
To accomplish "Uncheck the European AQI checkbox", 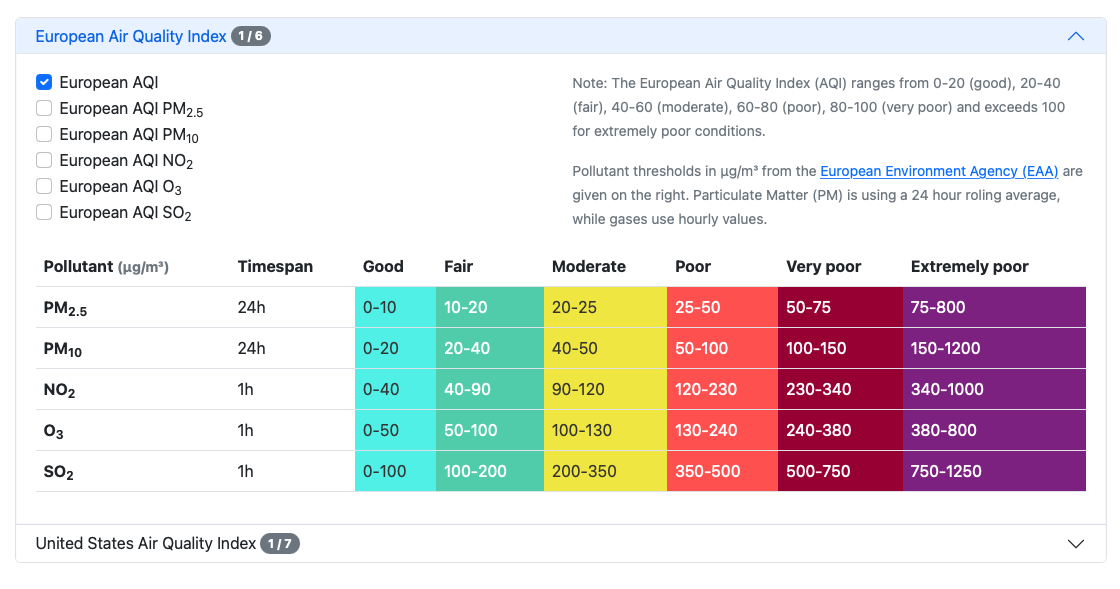I will point(42,82).
